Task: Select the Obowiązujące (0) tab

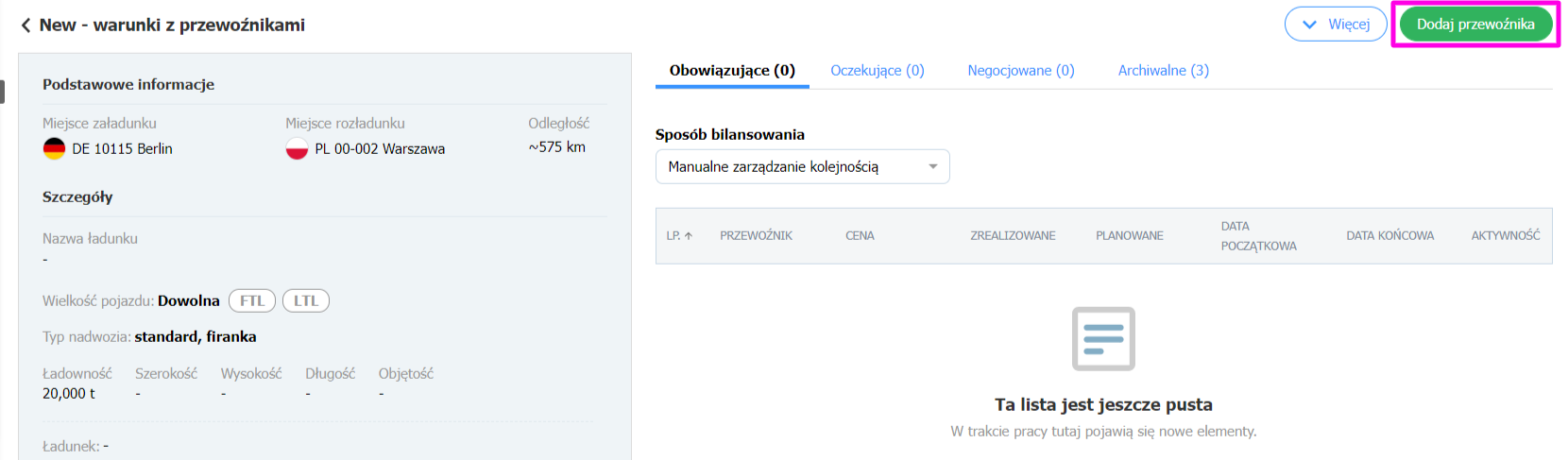Action: (x=732, y=71)
